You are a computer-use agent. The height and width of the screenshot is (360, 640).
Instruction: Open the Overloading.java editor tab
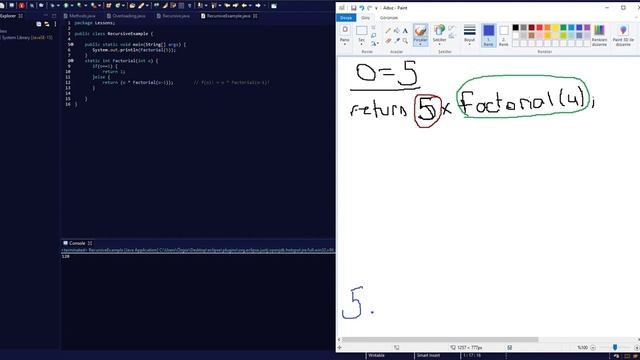pyautogui.click(x=126, y=16)
